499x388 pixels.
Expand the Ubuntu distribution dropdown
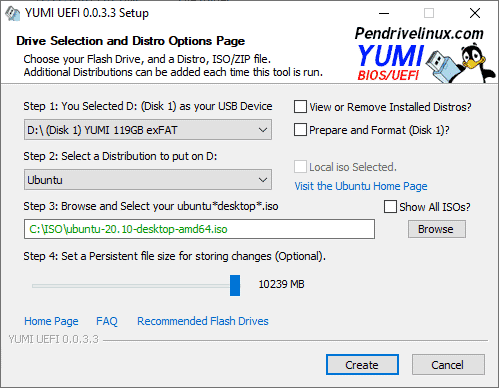pos(148,180)
